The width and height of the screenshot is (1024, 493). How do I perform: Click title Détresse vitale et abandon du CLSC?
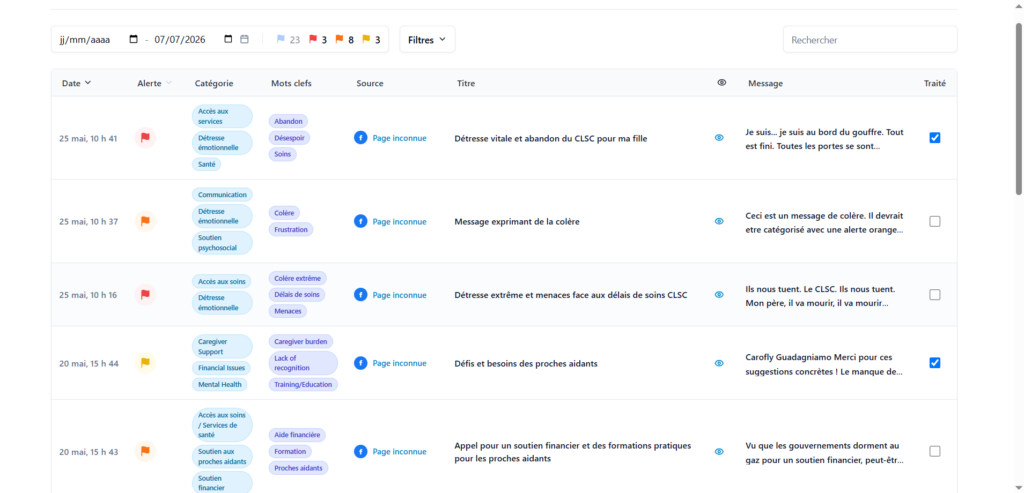coord(551,138)
